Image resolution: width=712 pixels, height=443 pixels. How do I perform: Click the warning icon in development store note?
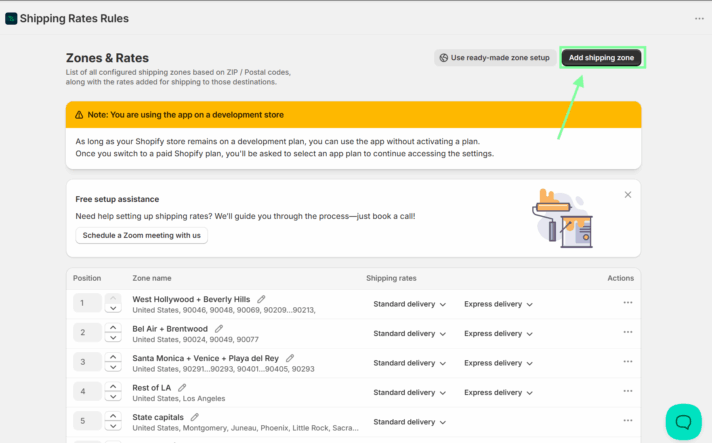(79, 115)
